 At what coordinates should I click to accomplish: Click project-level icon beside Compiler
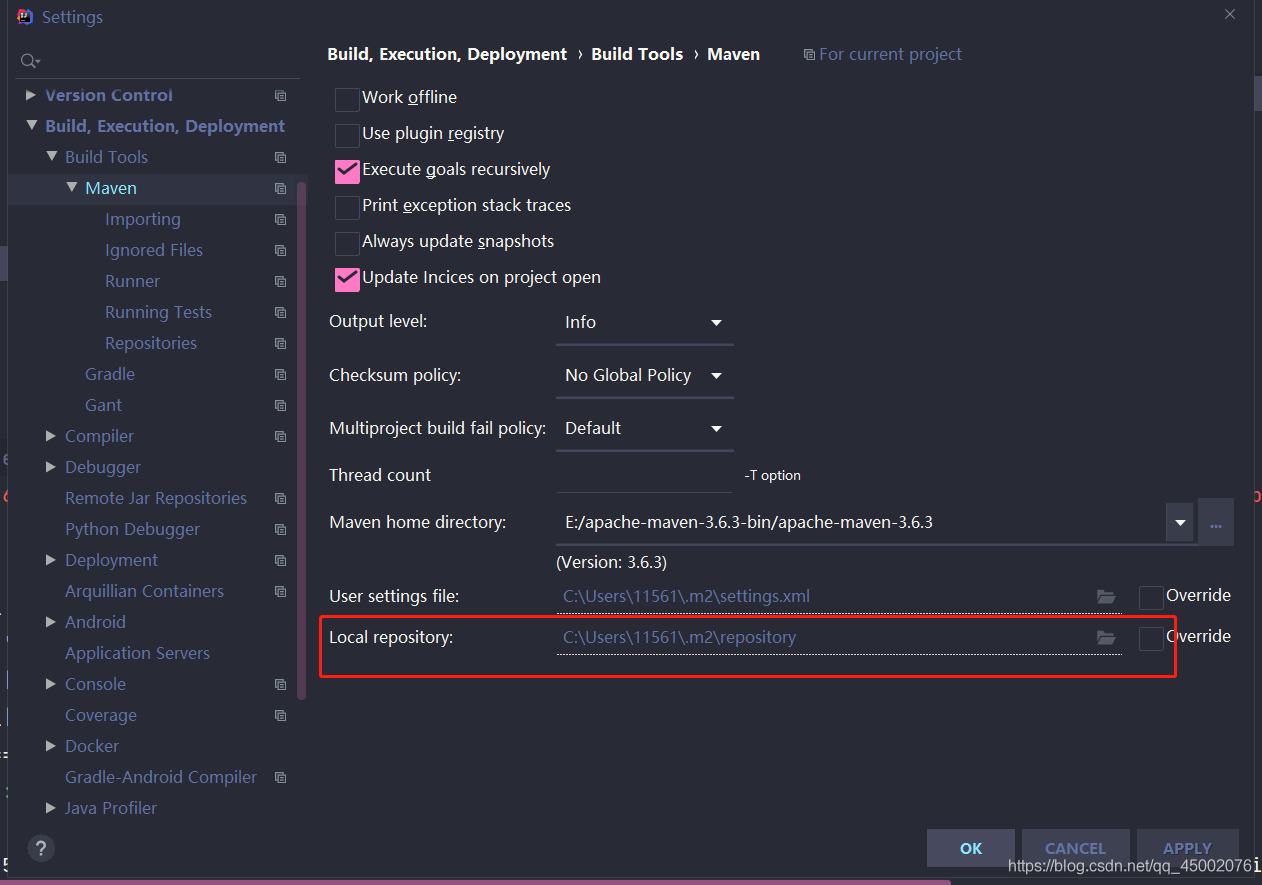[x=280, y=437]
